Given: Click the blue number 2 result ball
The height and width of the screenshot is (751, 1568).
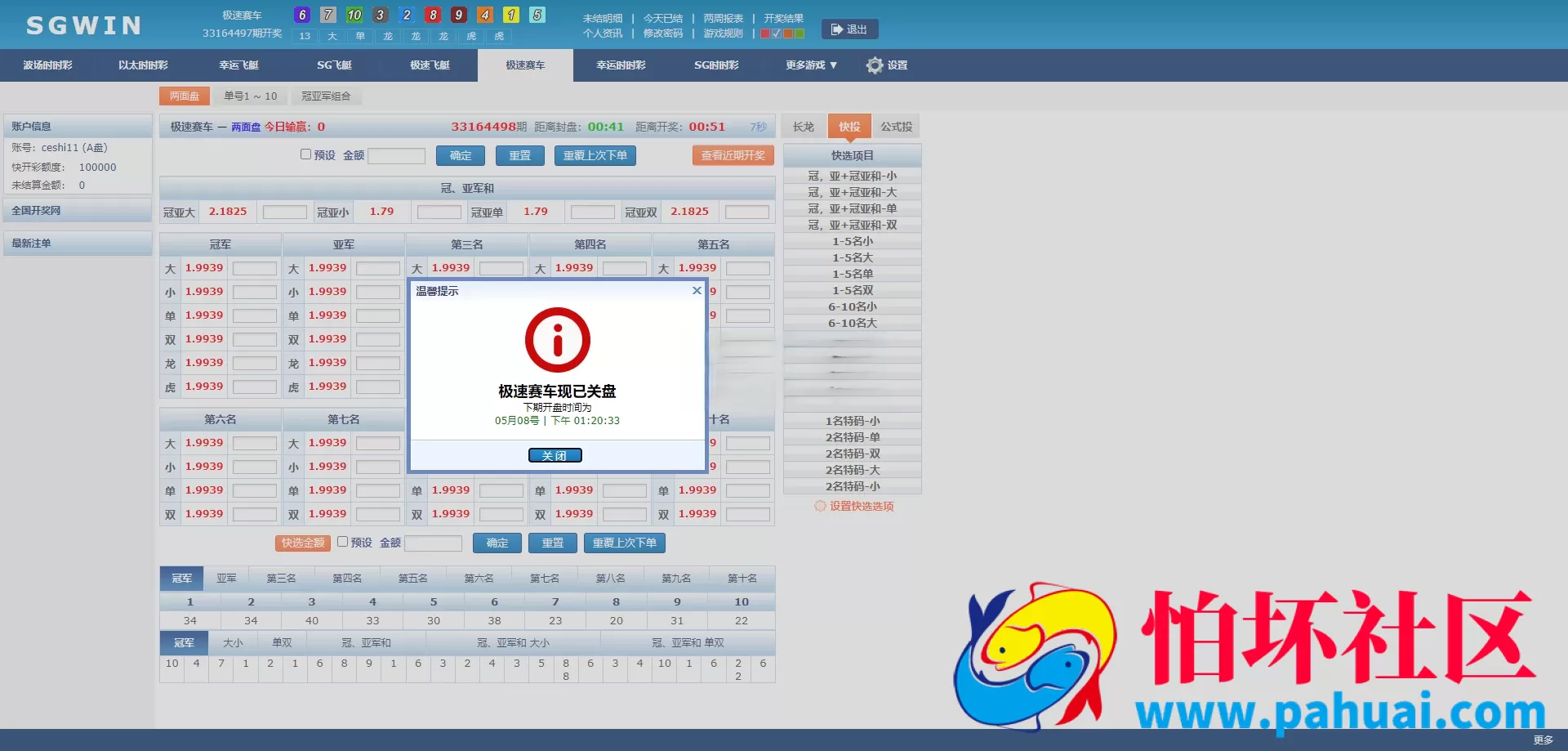Looking at the screenshot, I should click(407, 15).
